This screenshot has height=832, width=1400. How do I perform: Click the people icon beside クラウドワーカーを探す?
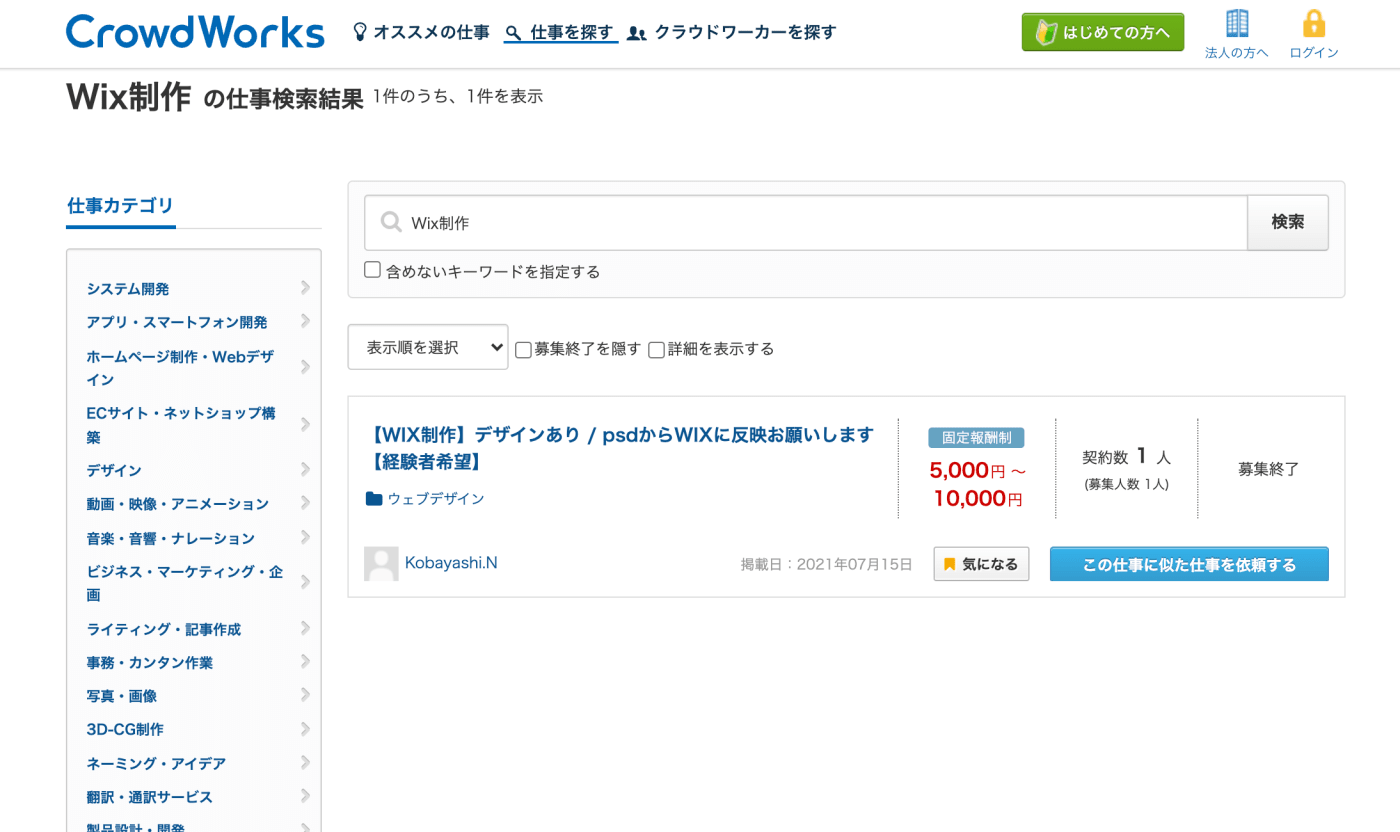pos(637,33)
